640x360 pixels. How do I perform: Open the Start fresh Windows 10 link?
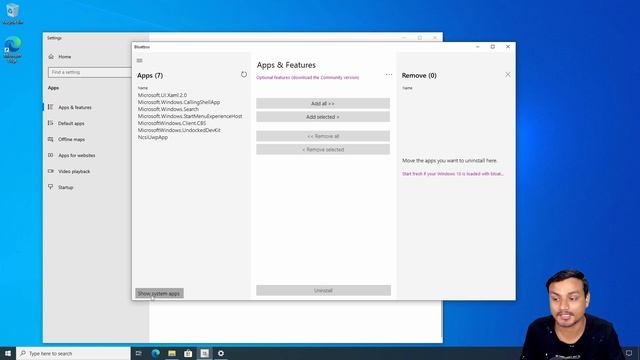coord(453,174)
